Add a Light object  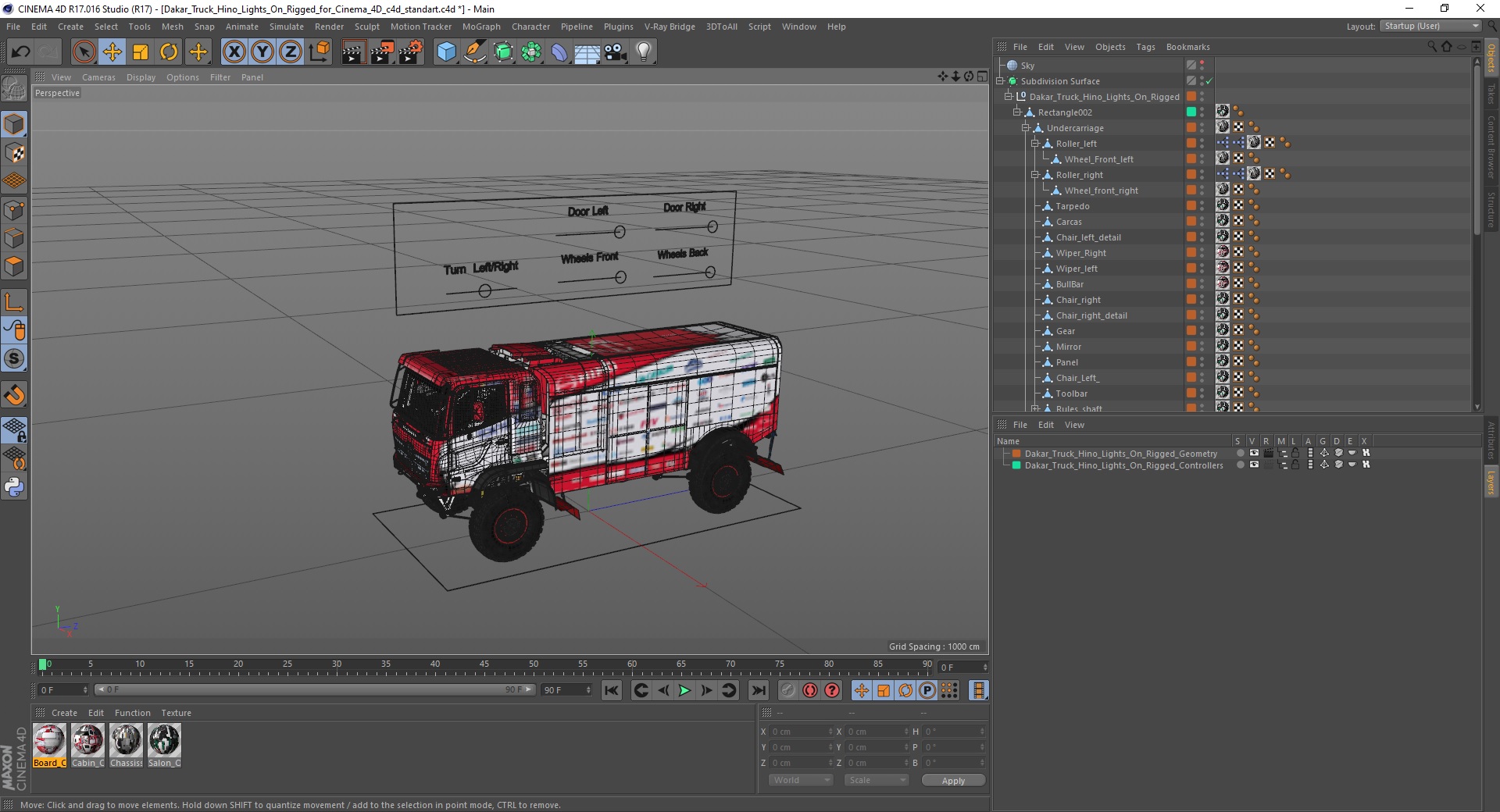point(644,52)
